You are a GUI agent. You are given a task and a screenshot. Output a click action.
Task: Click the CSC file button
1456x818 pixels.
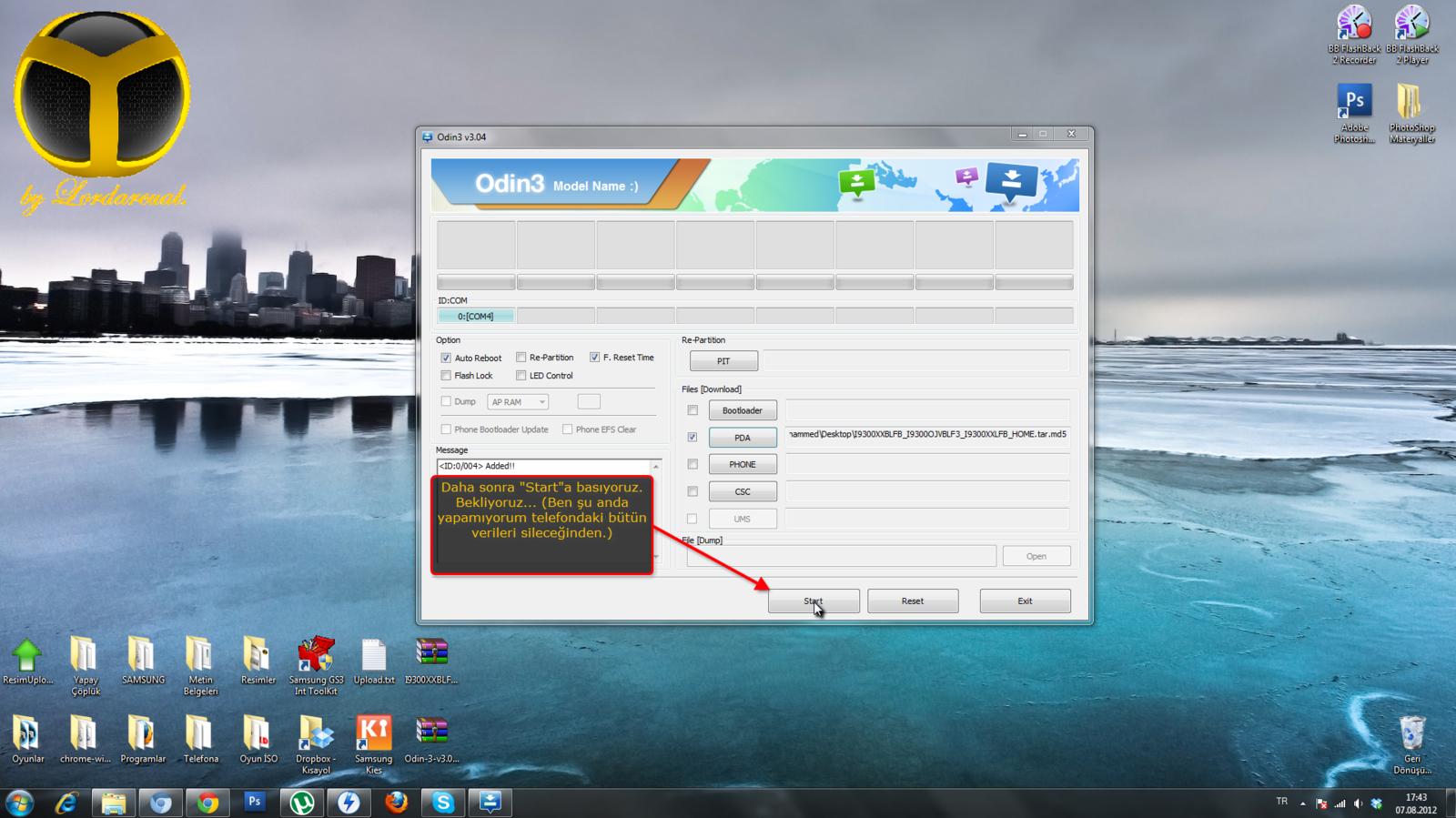(x=743, y=491)
